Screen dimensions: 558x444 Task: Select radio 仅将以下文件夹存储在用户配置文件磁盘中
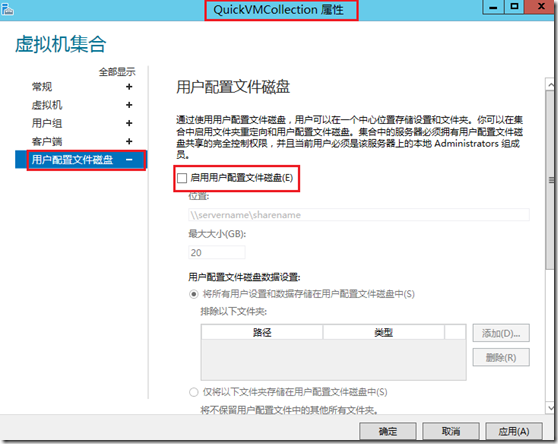point(194,392)
